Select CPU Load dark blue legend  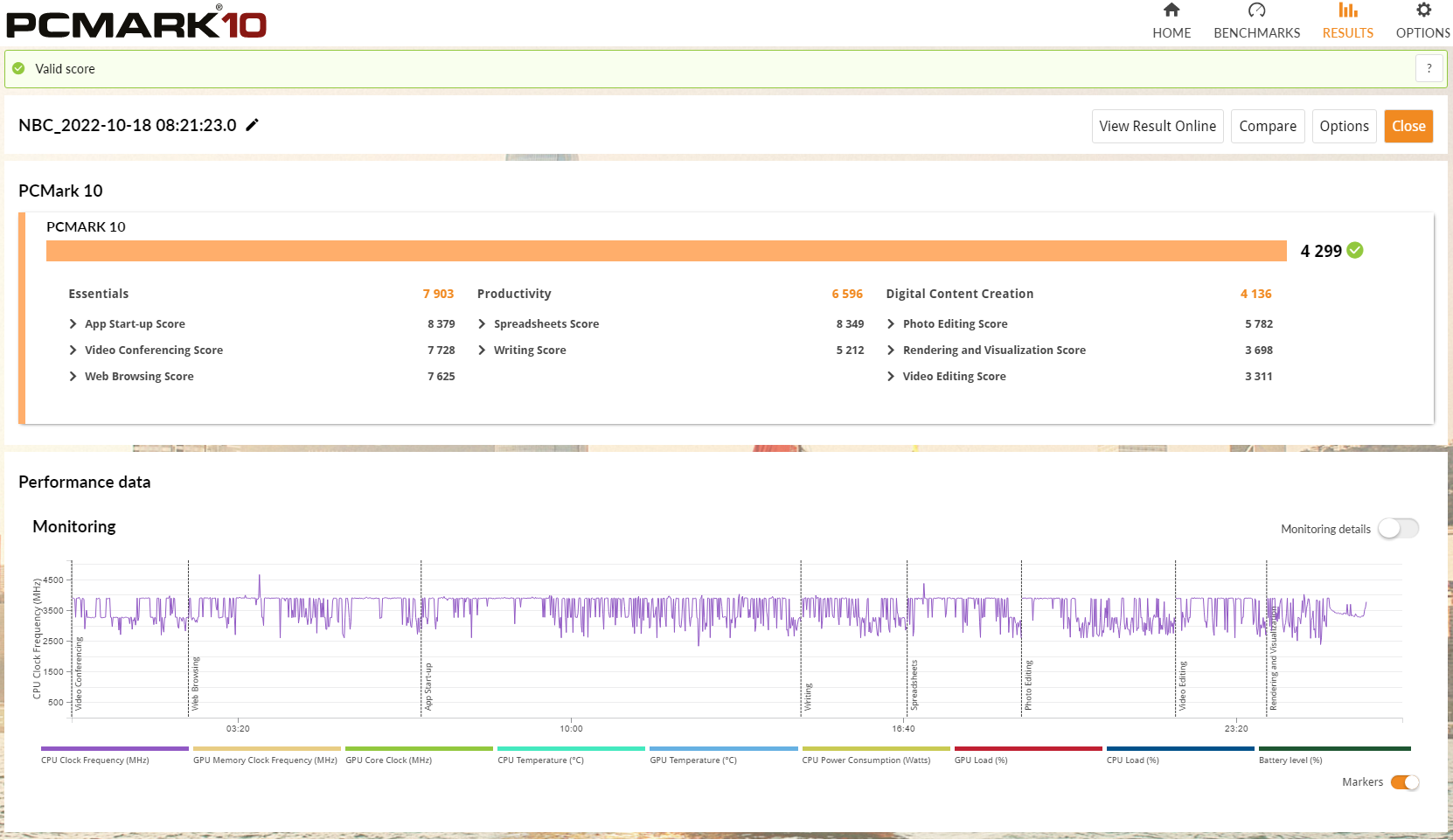click(x=1180, y=755)
